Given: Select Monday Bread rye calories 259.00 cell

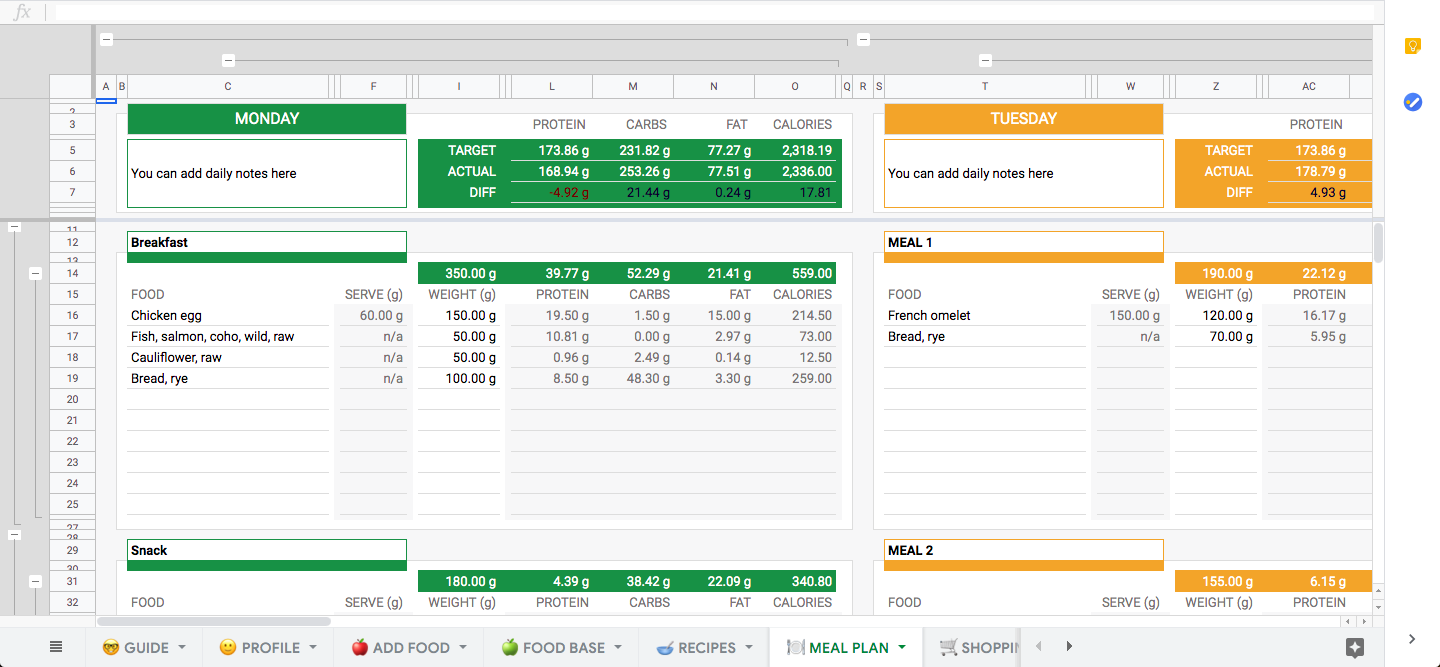Looking at the screenshot, I should coord(795,378).
